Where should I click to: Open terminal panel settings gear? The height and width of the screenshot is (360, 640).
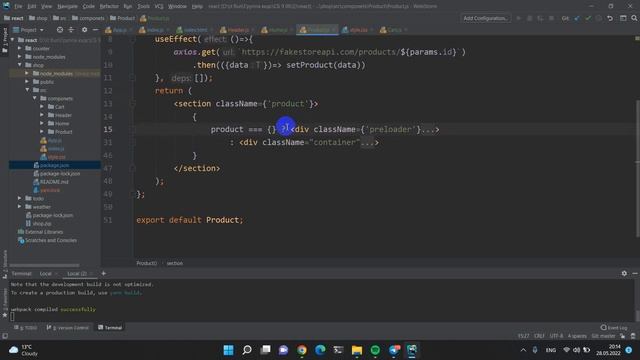624,273
